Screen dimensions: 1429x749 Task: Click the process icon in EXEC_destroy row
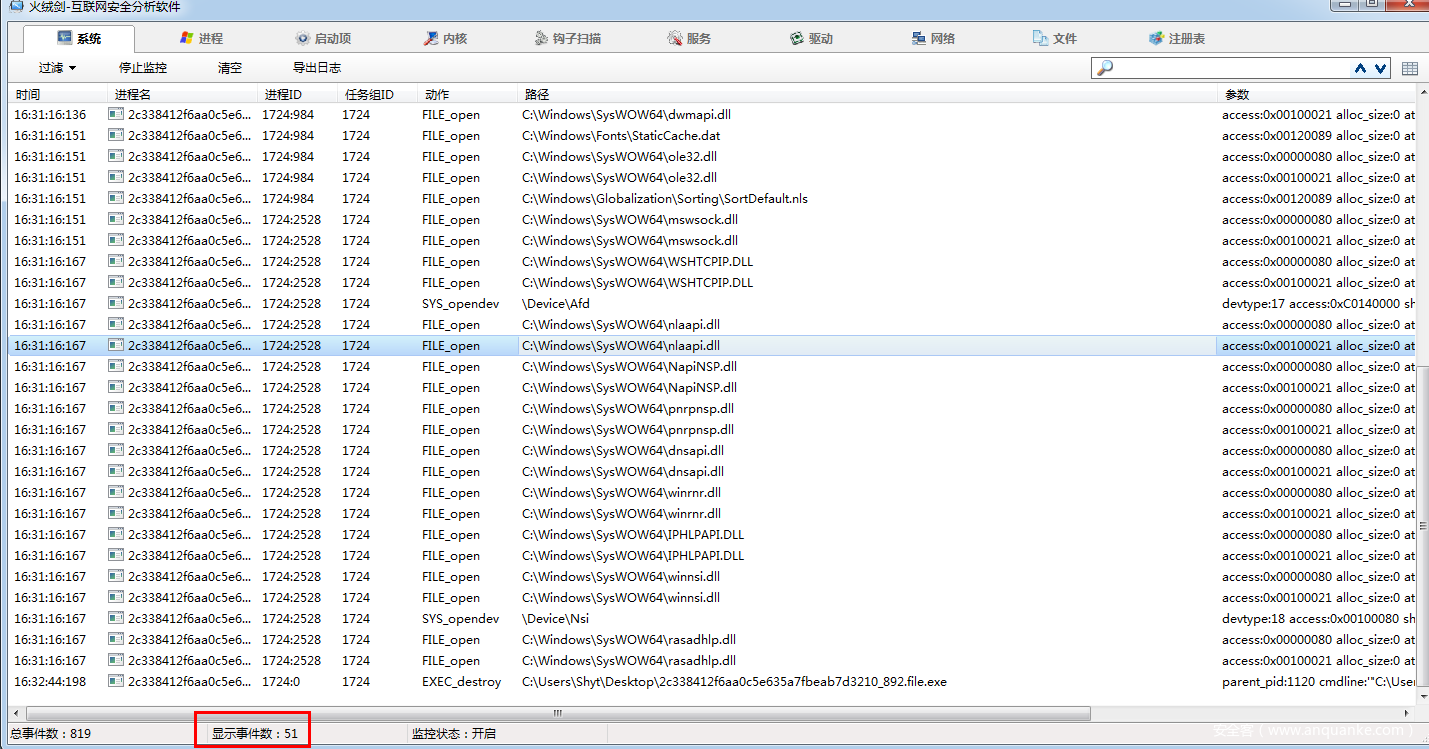[x=116, y=681]
